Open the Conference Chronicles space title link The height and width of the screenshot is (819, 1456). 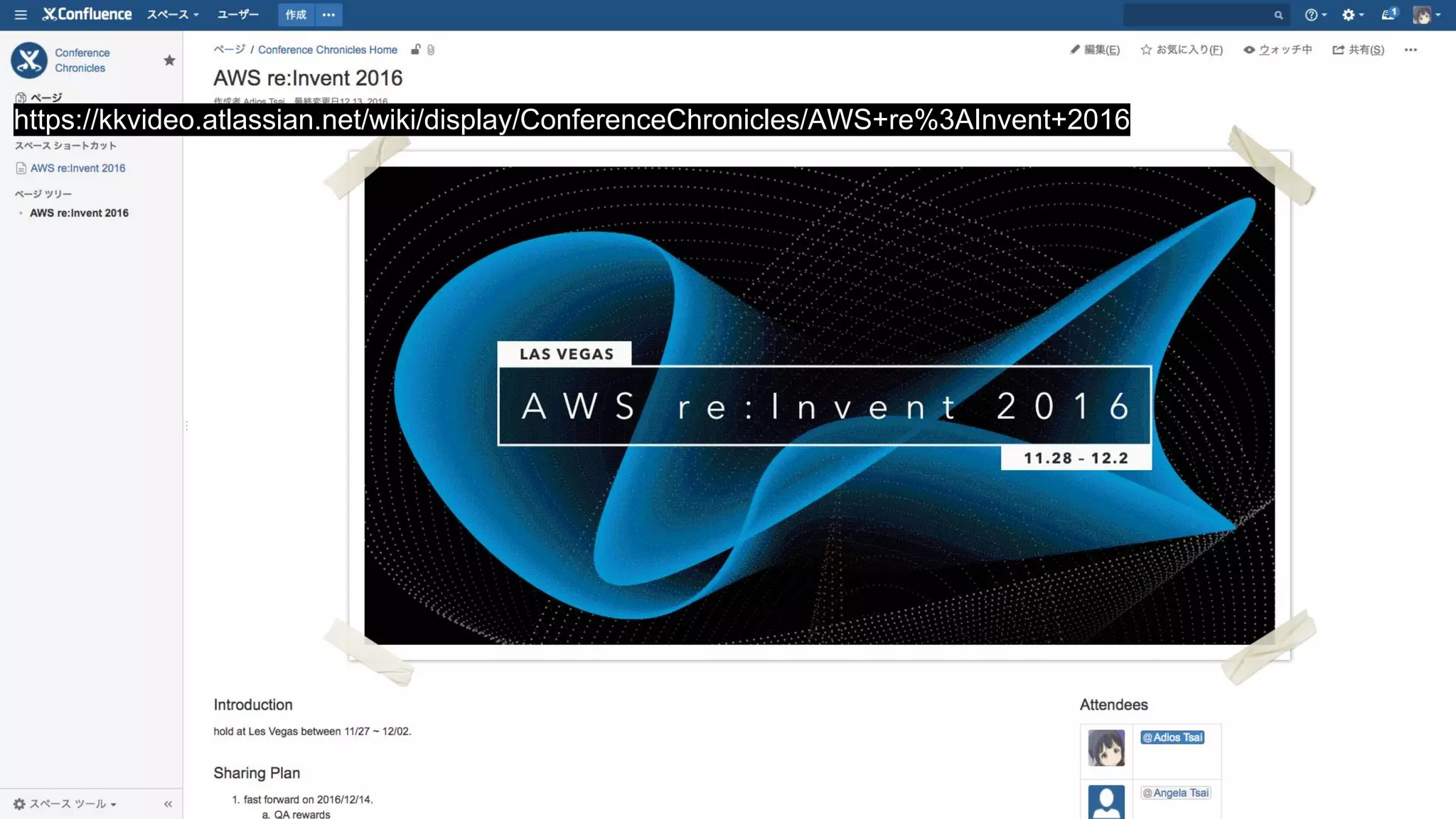(x=82, y=60)
